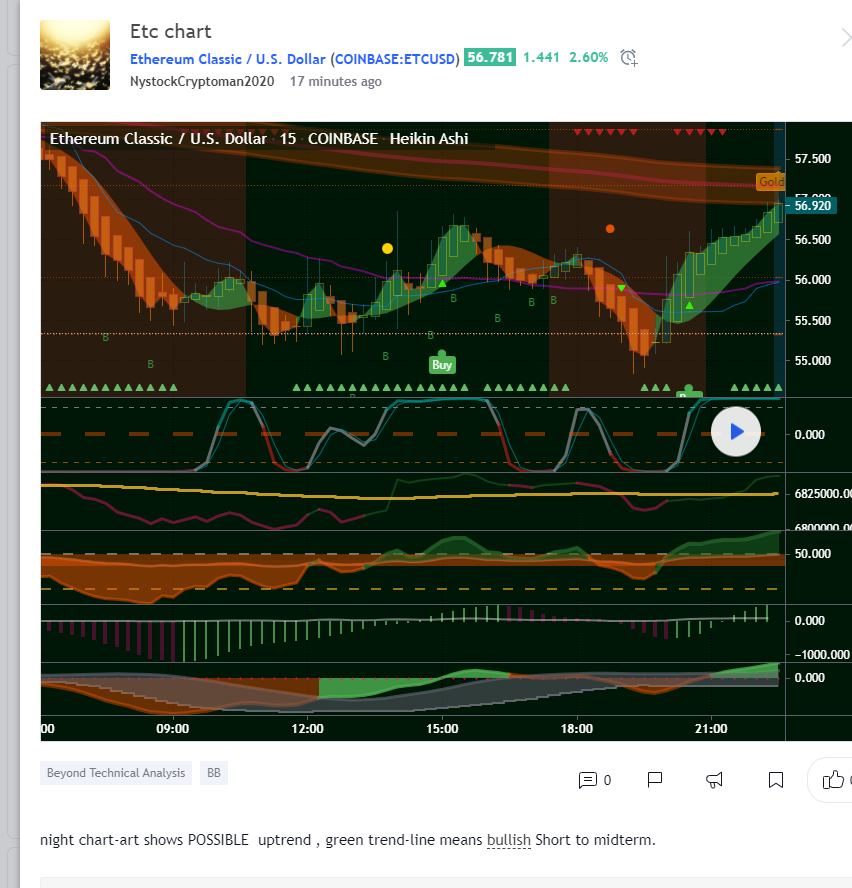Select the Beyond Technical Analysis tag

pyautogui.click(x=116, y=773)
